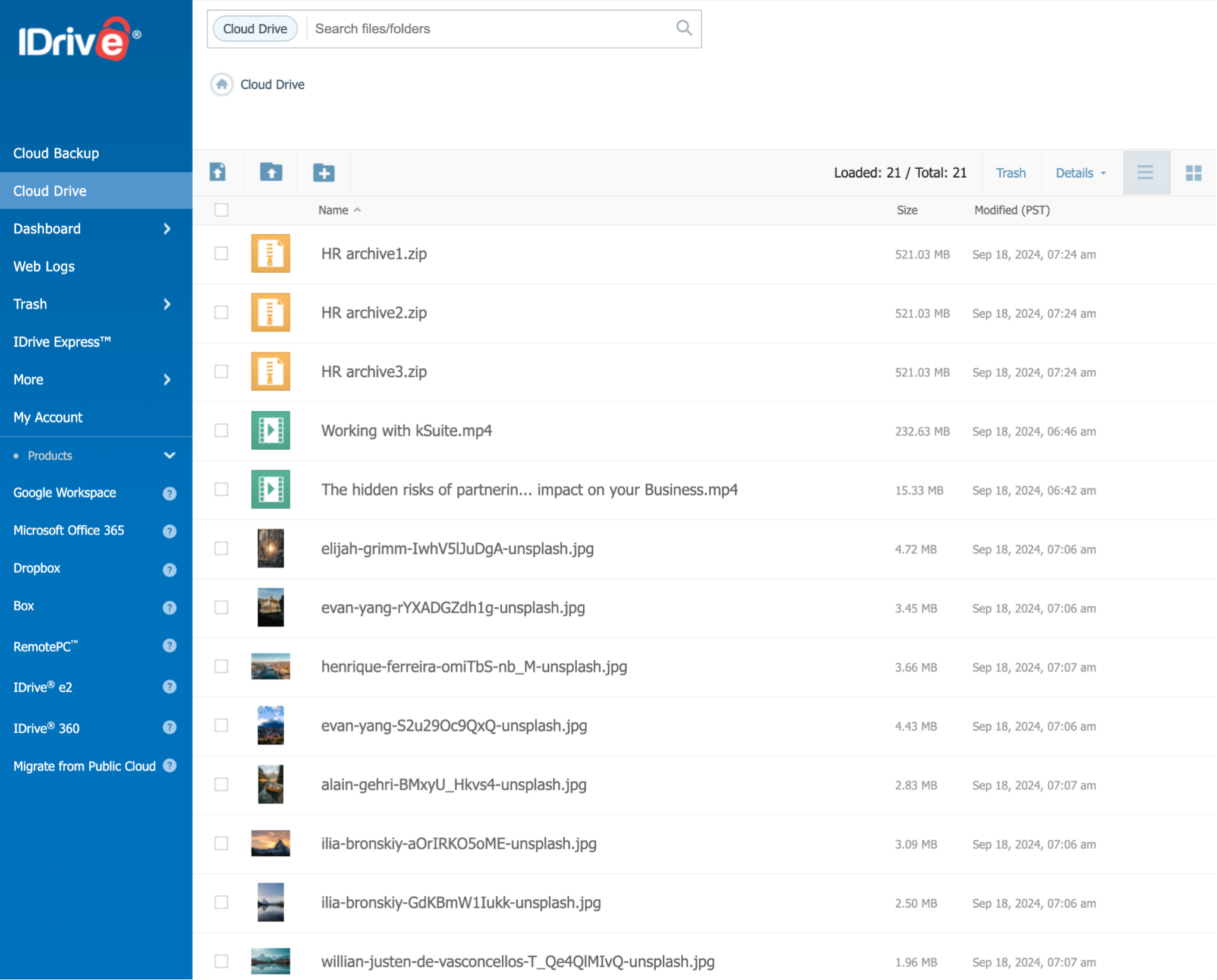Open ilia-bronskiy-aOrIRKO5oME image thumbnail
Screen dimensions: 1217x980
271,843
